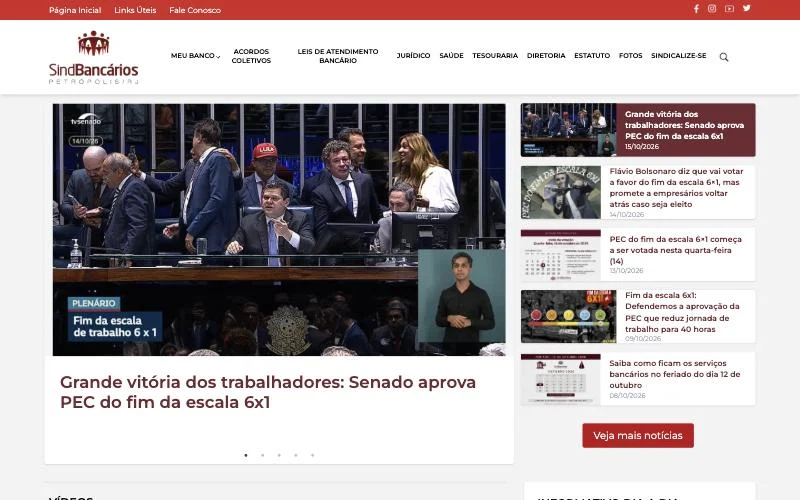Click the SindBancários Petrópolis logo
Screen dimensions: 800x500
point(93,57)
